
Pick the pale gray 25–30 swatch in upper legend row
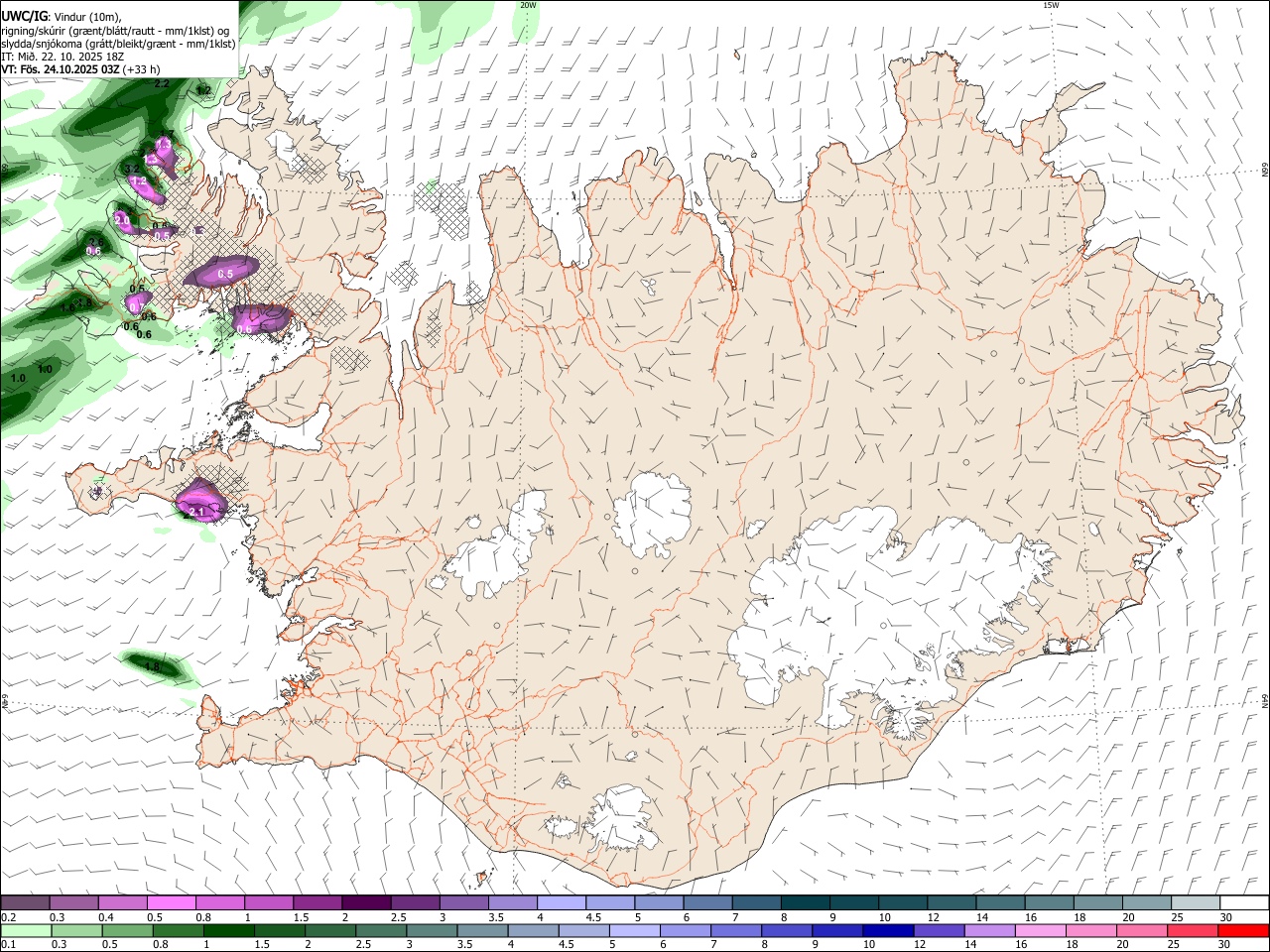pyautogui.click(x=1197, y=903)
